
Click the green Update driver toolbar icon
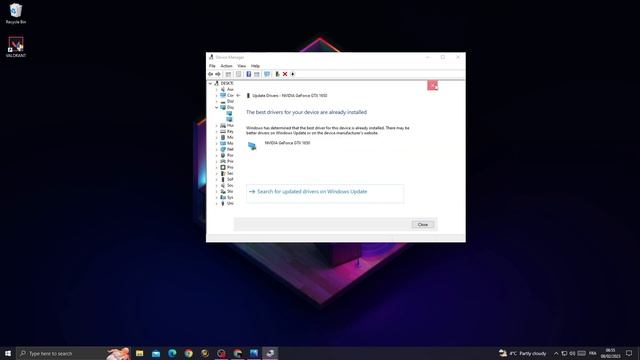coord(277,74)
